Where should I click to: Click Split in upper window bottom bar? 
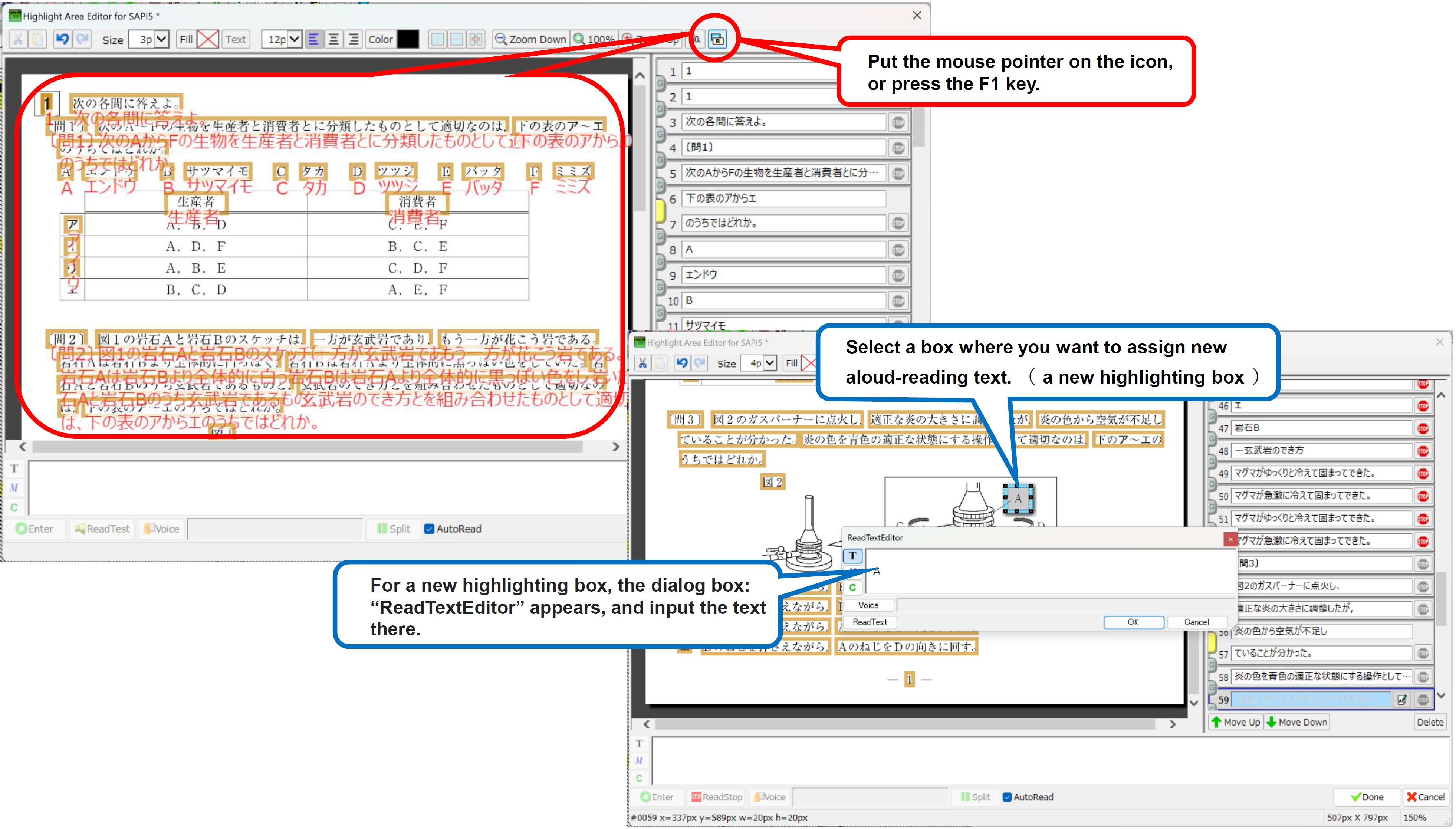tap(394, 529)
